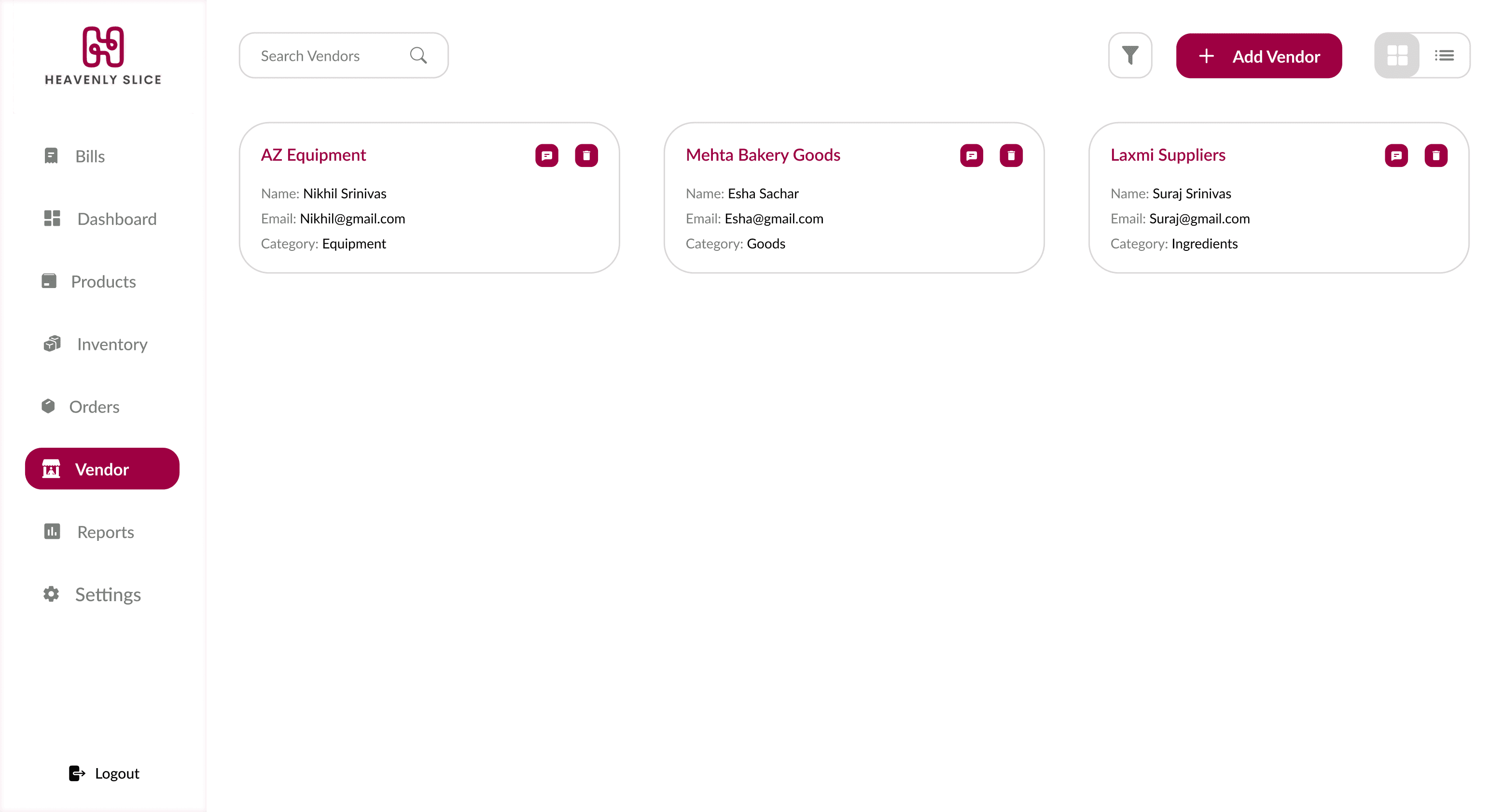Open message icon on AZ Equipment card

(x=546, y=155)
